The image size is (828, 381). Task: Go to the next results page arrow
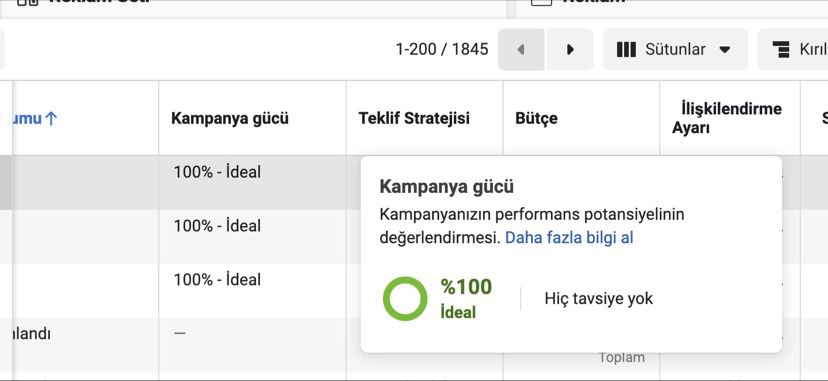(570, 49)
